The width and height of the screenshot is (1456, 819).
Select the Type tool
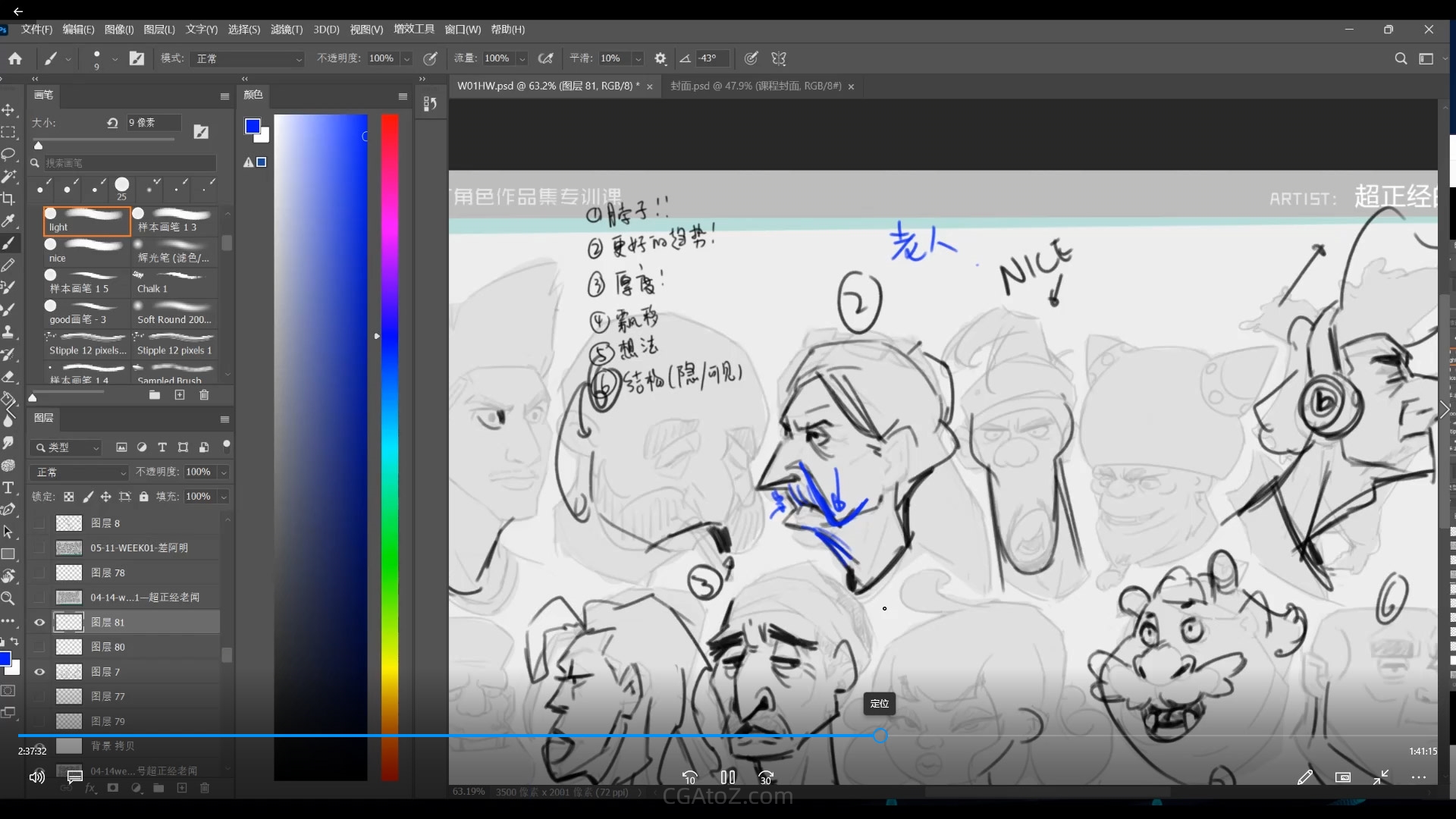tap(8, 488)
